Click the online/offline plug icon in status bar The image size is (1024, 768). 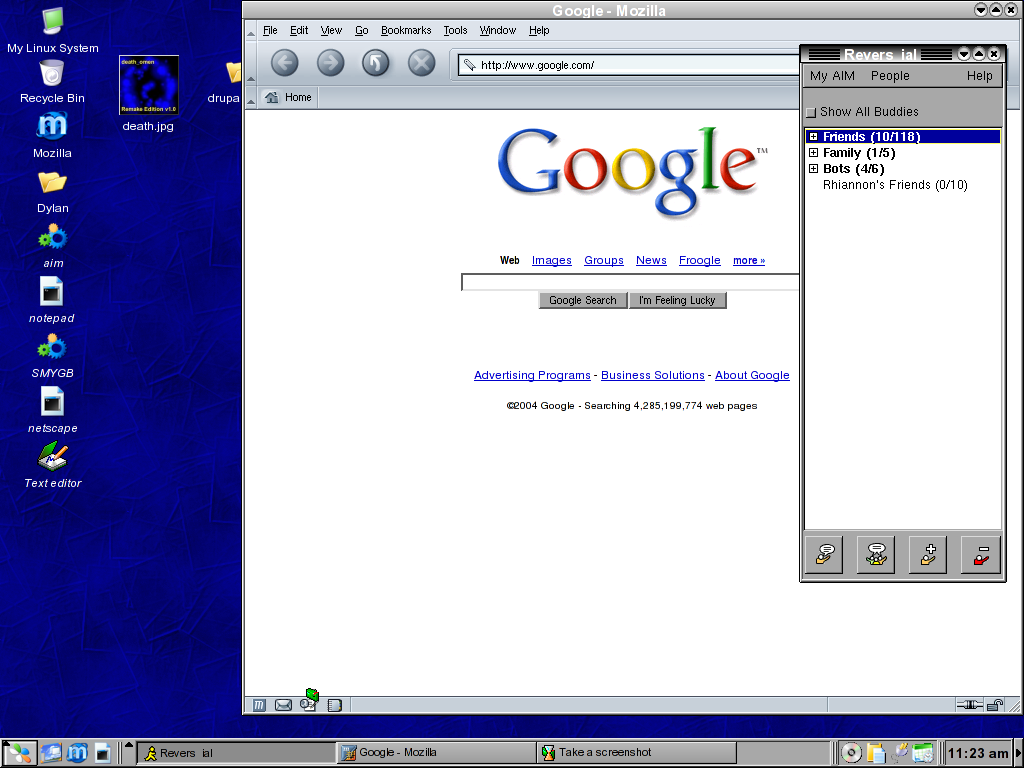pos(970,705)
